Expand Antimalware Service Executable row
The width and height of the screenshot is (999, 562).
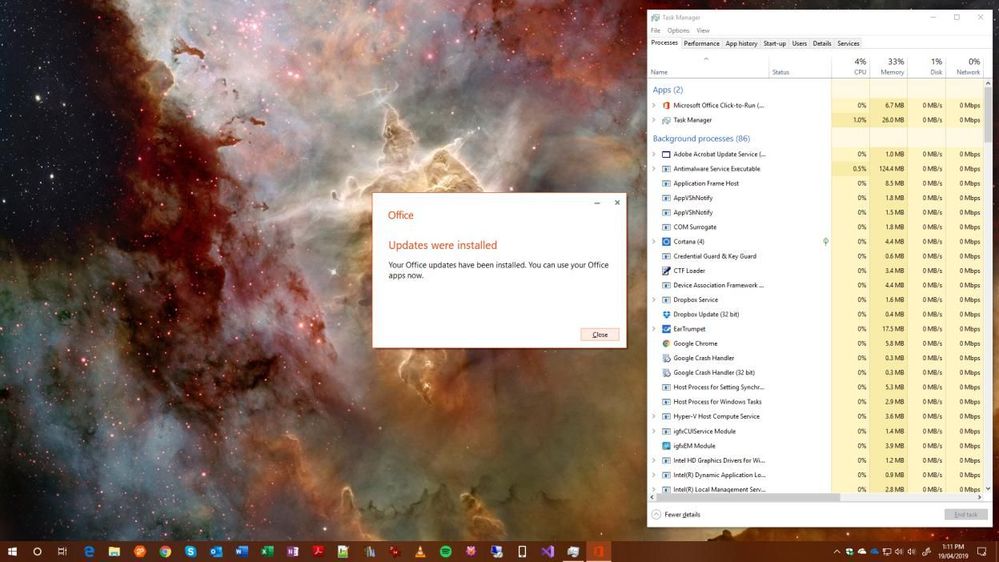pyautogui.click(x=654, y=169)
